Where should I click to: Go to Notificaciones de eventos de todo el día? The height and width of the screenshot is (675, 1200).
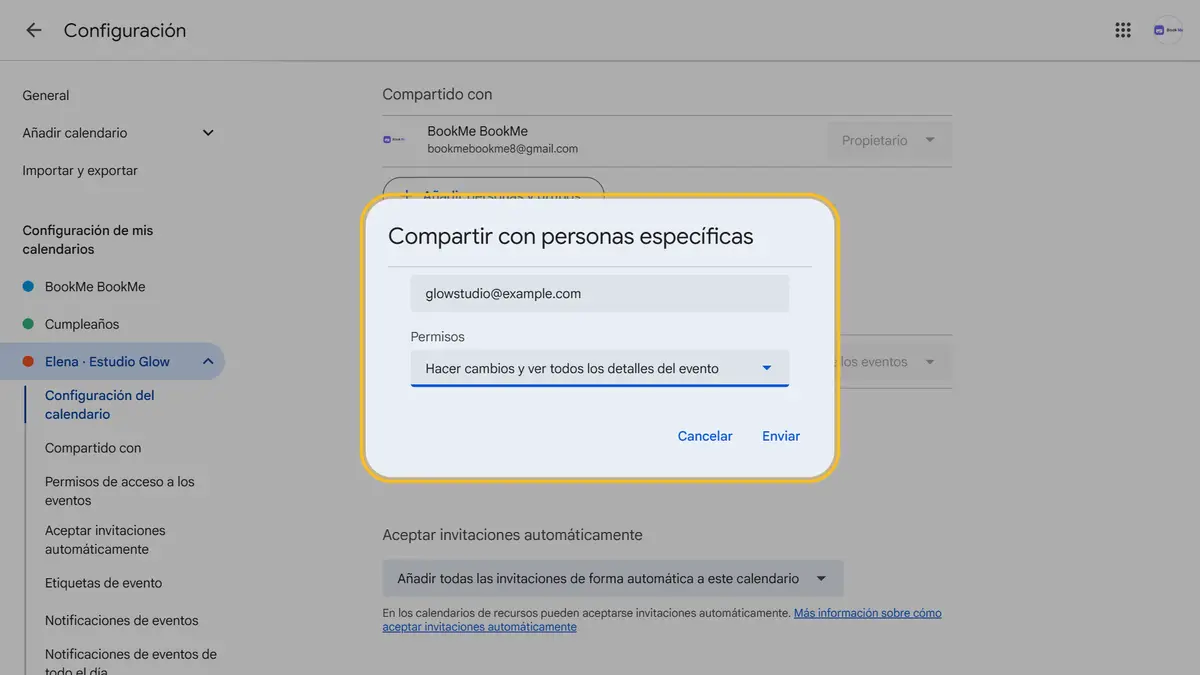tap(131, 662)
